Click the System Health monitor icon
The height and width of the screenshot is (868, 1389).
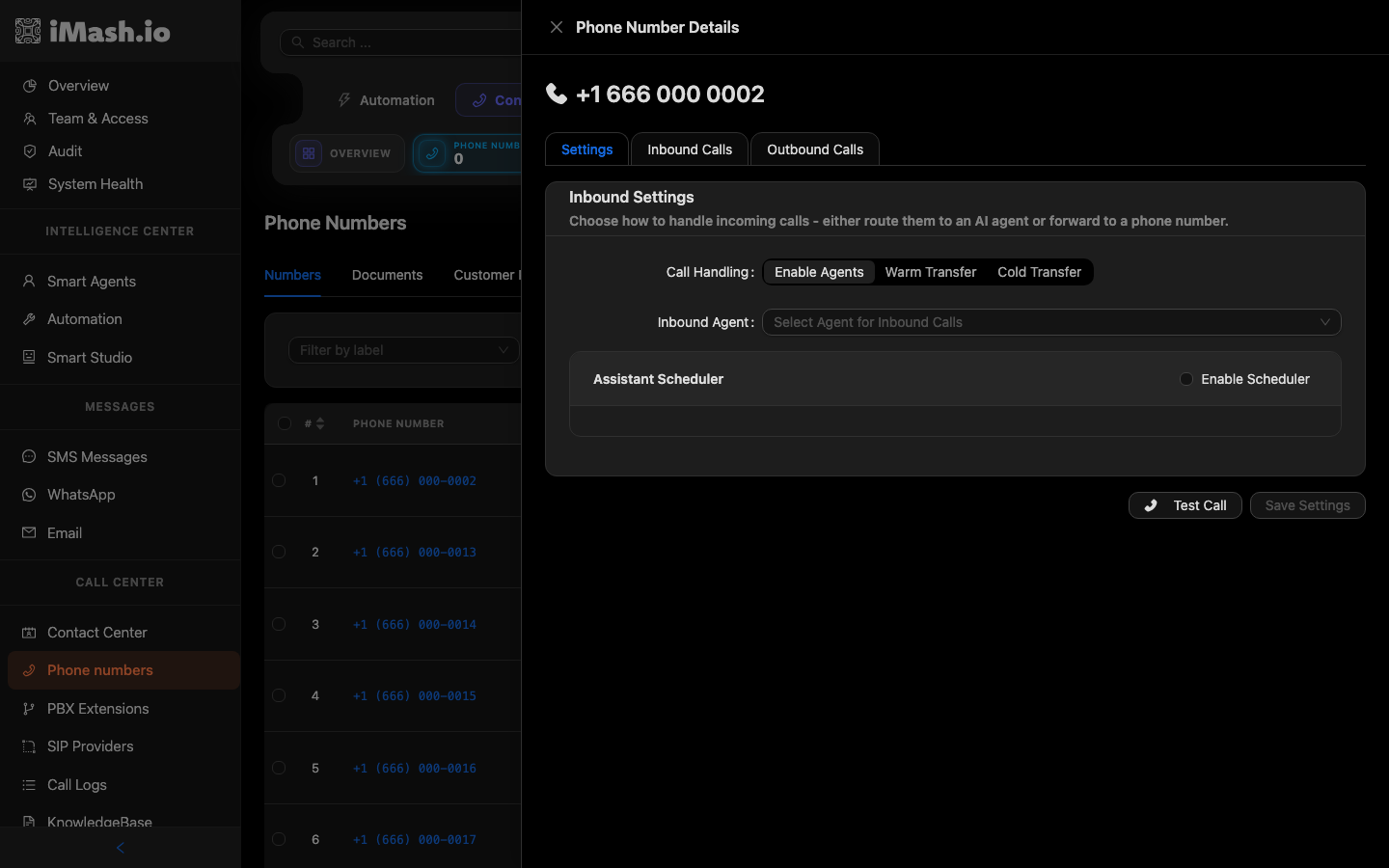pos(30,184)
